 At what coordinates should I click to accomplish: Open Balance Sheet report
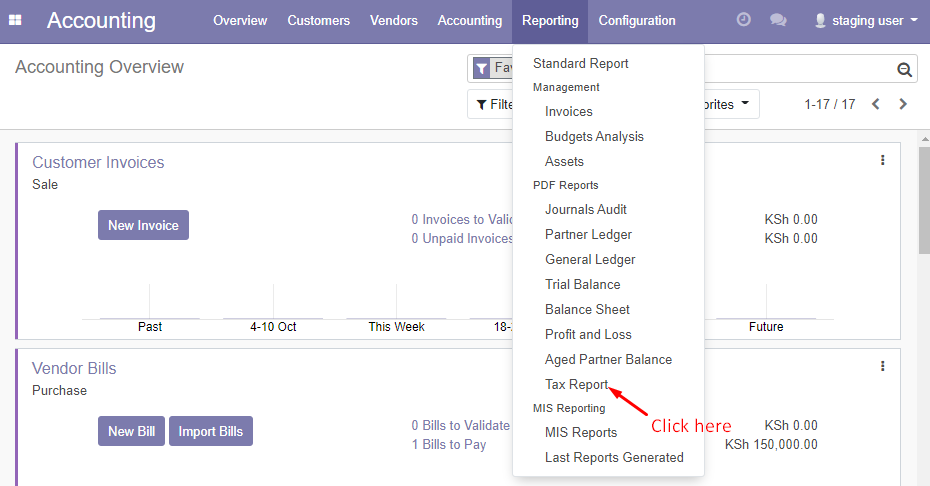coord(587,309)
